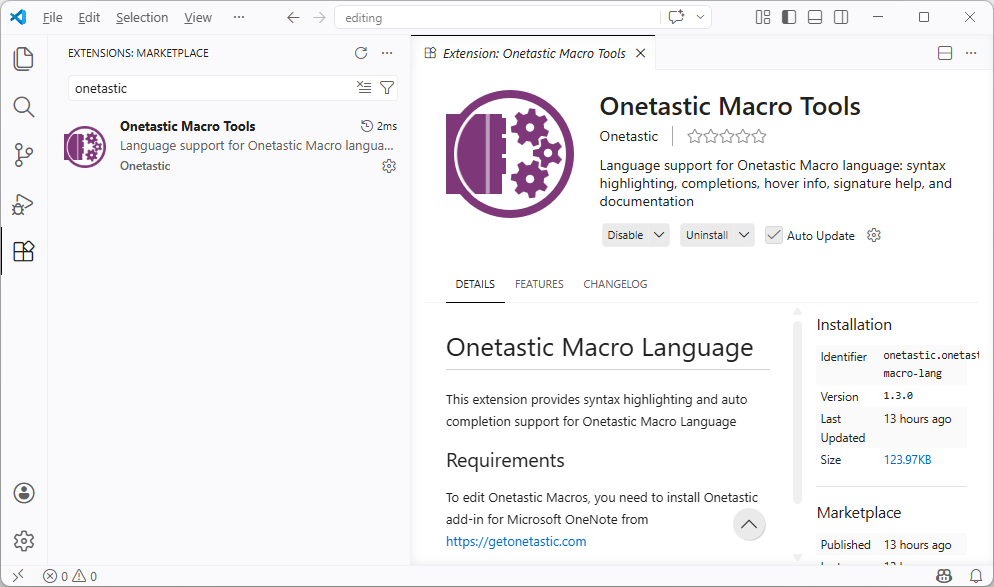Open the filter extensions icon
The width and height of the screenshot is (994, 587).
coord(387,88)
